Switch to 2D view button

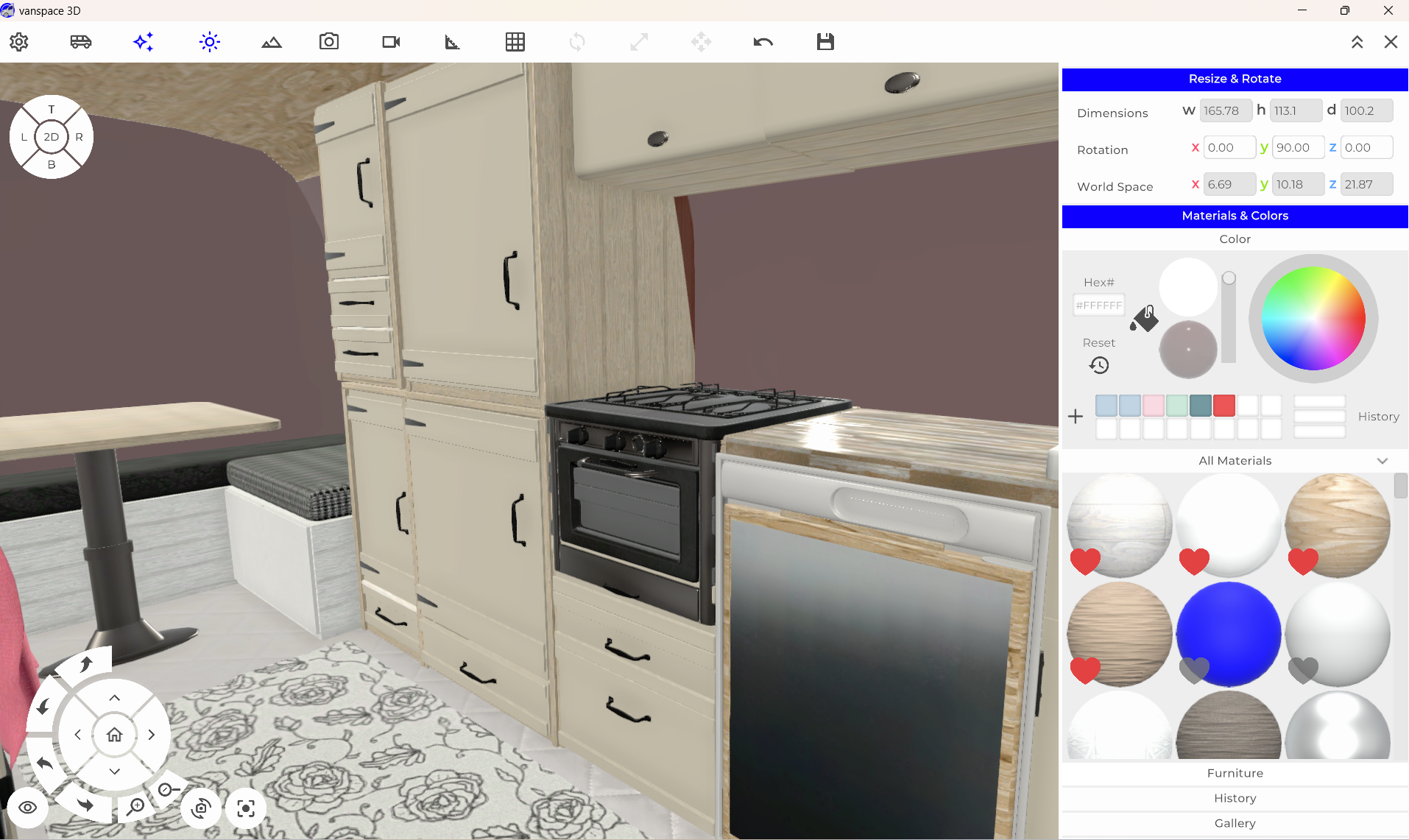[52, 137]
